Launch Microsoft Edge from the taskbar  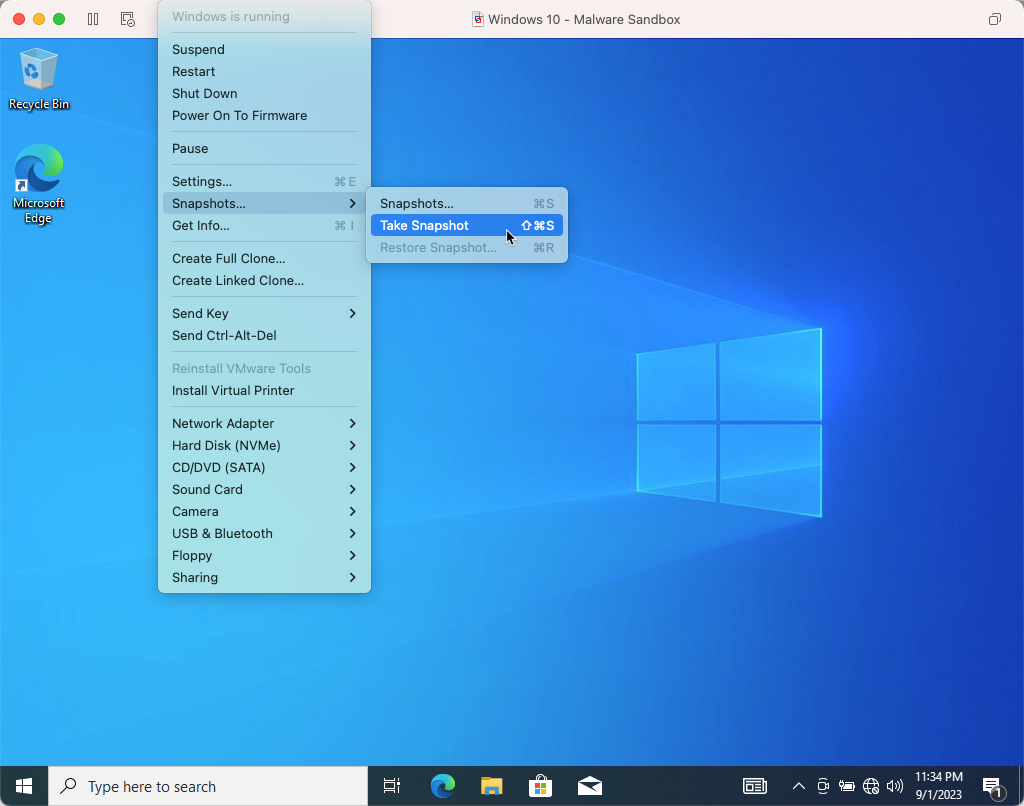tap(441, 786)
